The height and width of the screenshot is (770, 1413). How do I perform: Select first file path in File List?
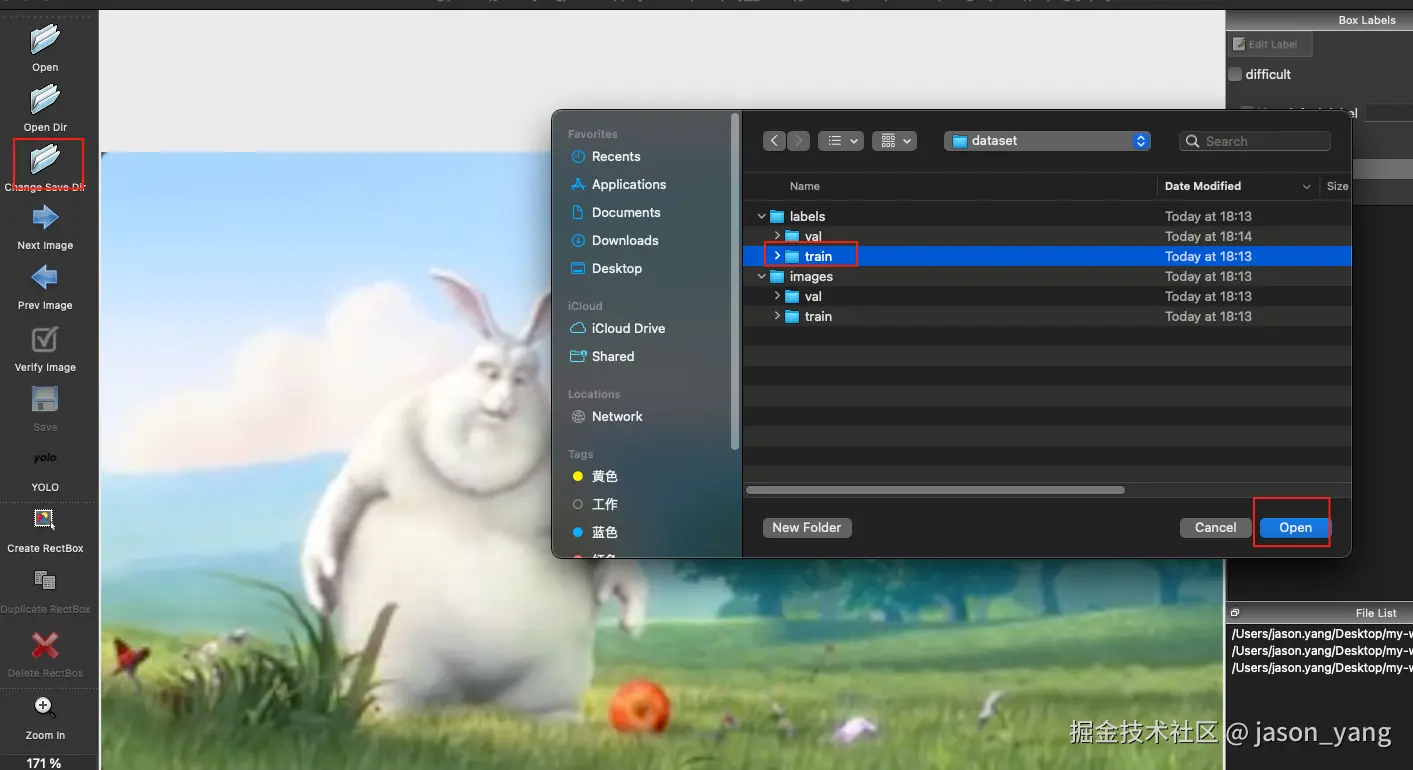pos(1320,634)
